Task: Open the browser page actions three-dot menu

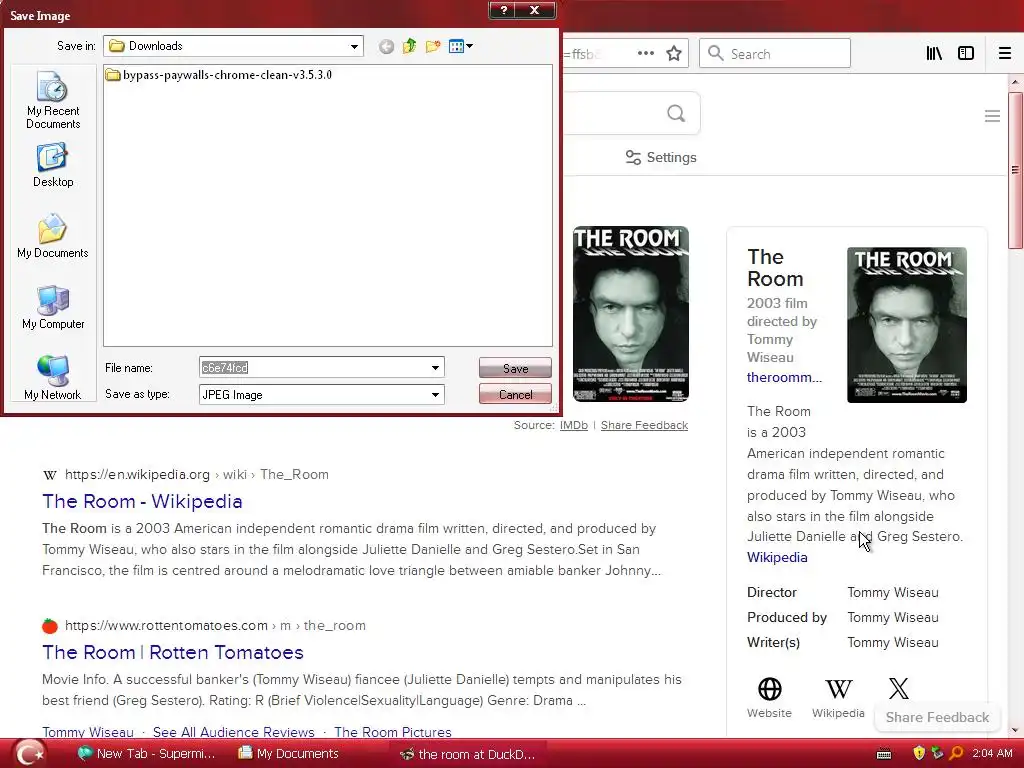Action: pyautogui.click(x=645, y=54)
